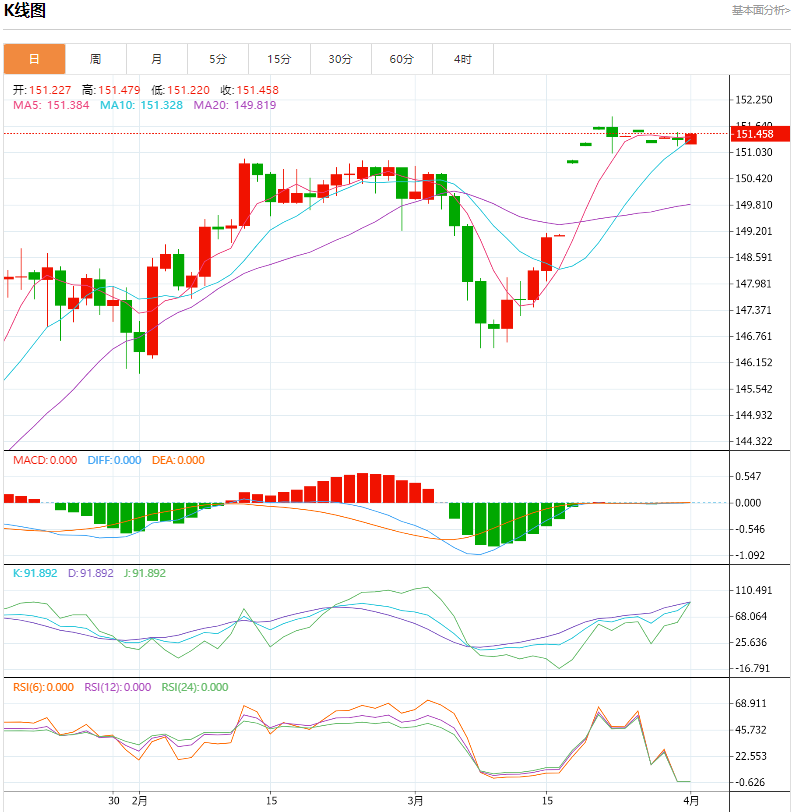Select the 日 daily chart tab
The image size is (791, 812).
pos(34,59)
